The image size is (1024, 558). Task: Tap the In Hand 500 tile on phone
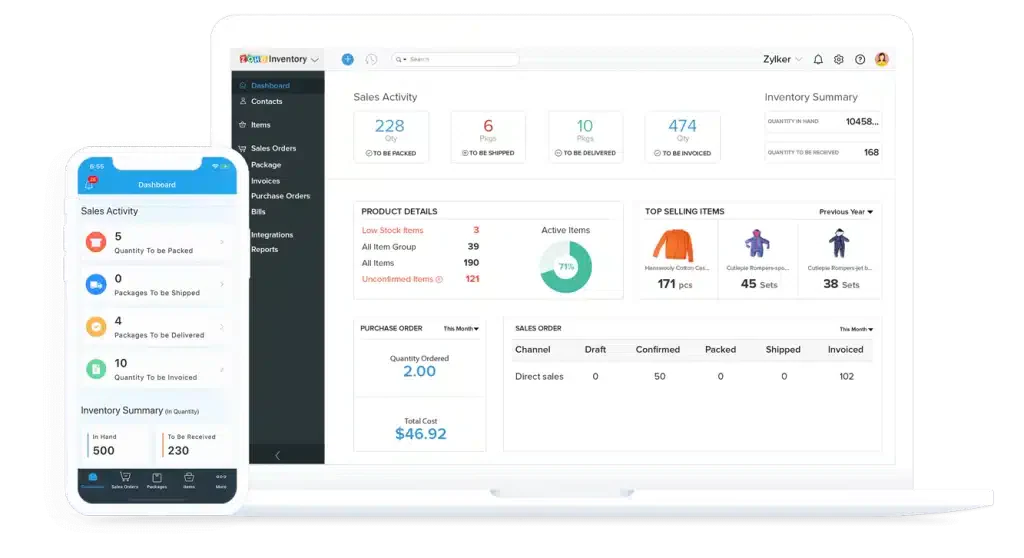click(118, 444)
